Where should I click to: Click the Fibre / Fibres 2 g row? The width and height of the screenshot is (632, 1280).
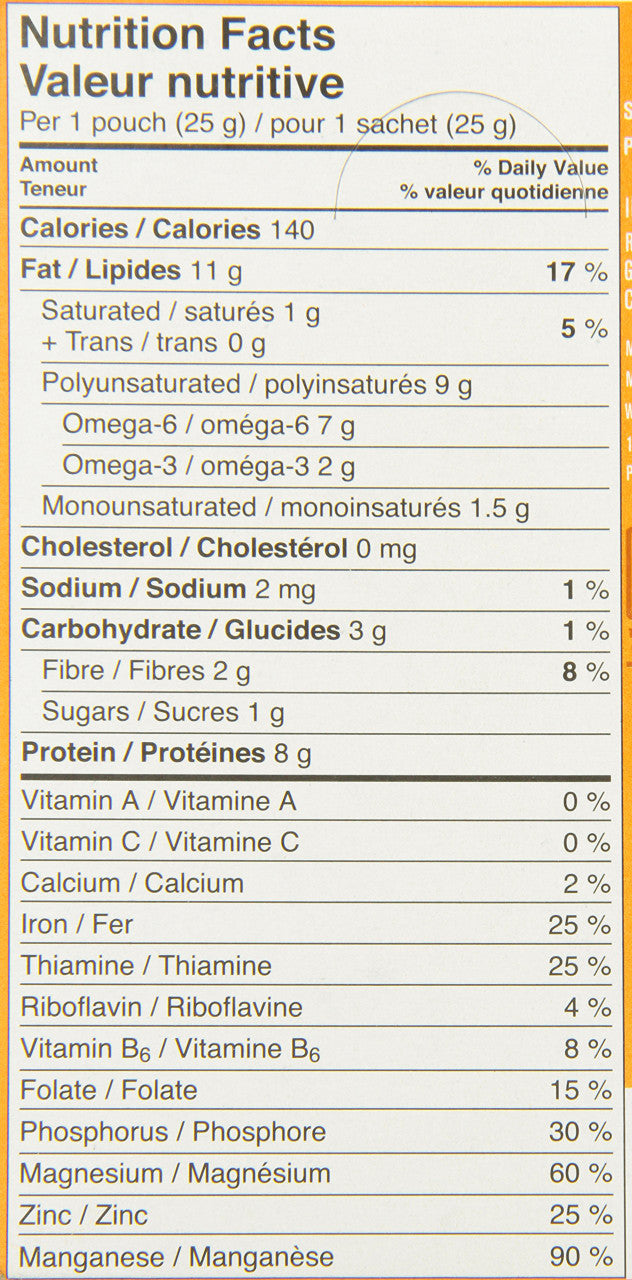coord(146,672)
